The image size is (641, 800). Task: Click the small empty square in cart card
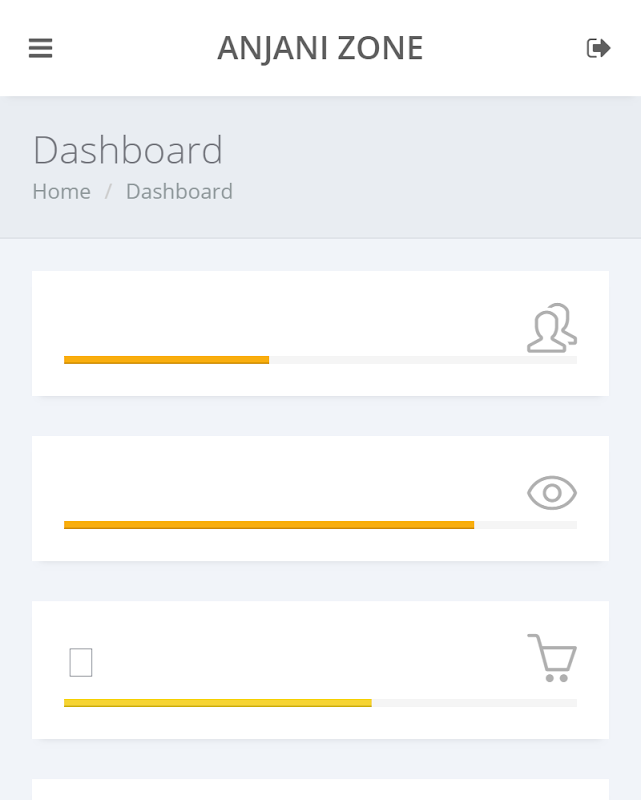[x=81, y=663]
